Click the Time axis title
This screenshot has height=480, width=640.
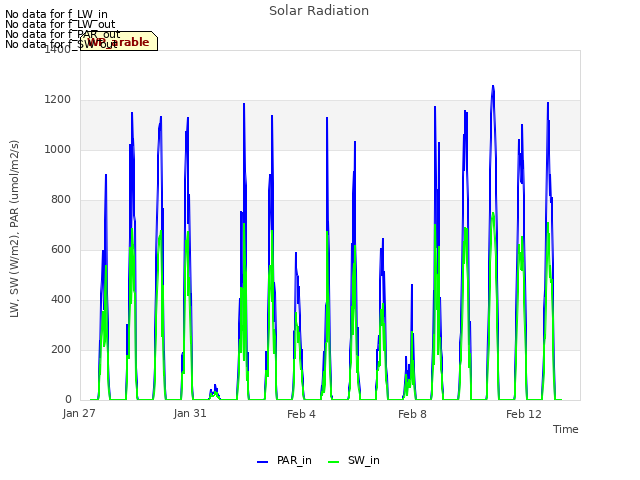[566, 429]
